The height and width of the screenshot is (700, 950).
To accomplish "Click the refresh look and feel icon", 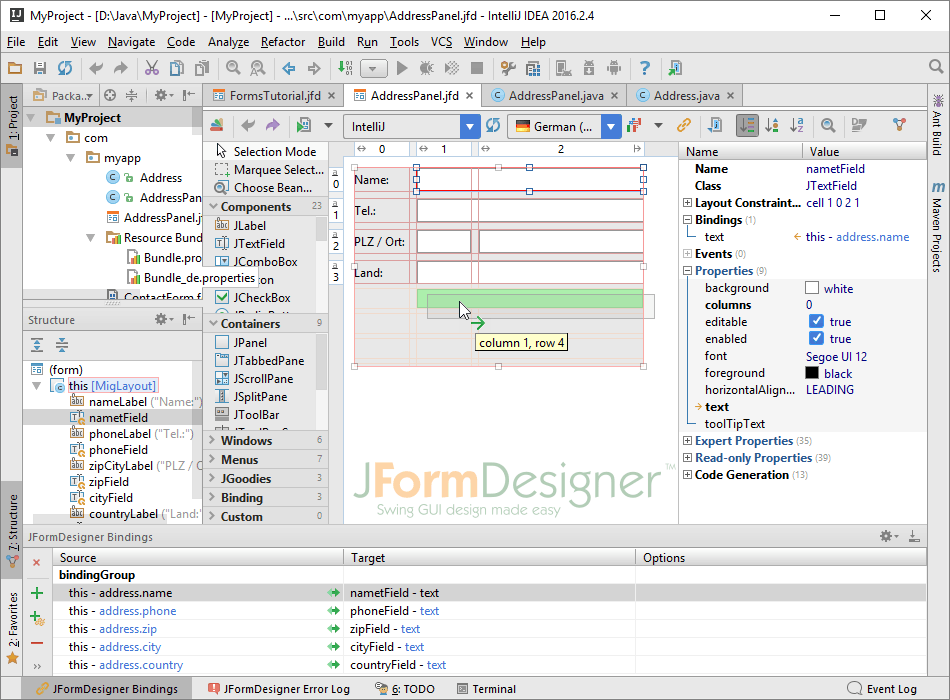I will pos(493,125).
